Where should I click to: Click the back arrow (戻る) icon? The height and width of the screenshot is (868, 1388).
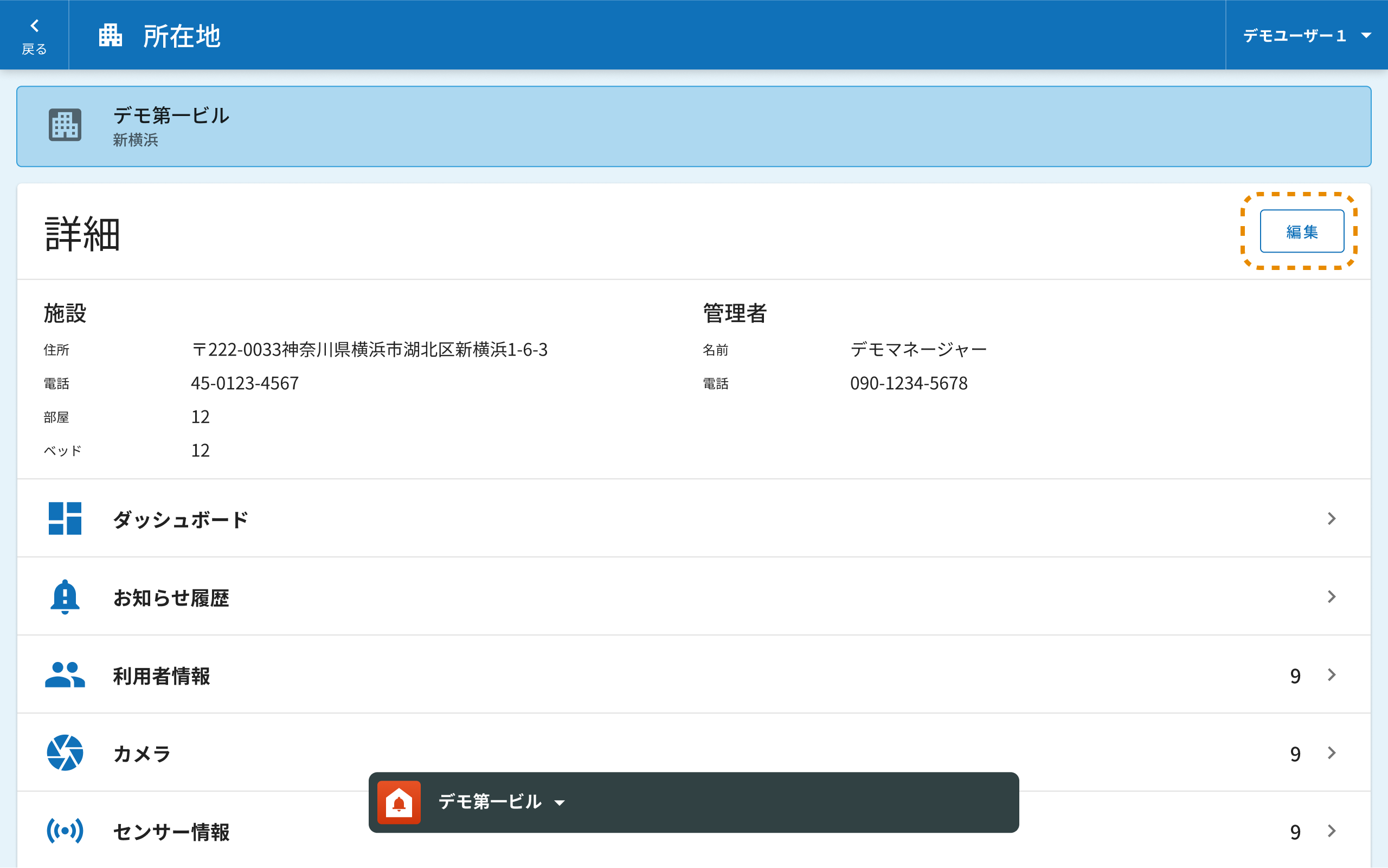(35, 26)
